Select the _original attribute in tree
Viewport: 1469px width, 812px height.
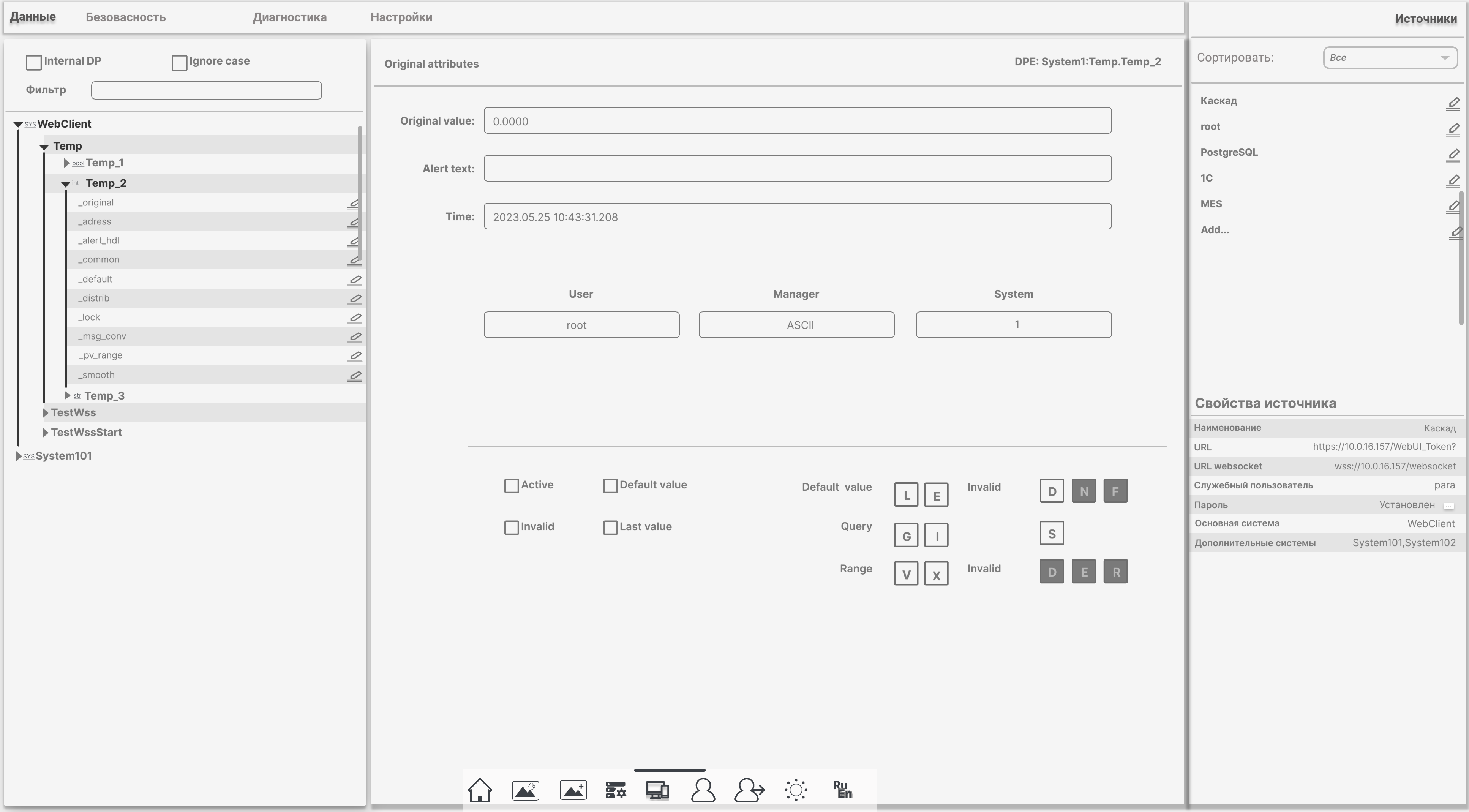pos(96,202)
